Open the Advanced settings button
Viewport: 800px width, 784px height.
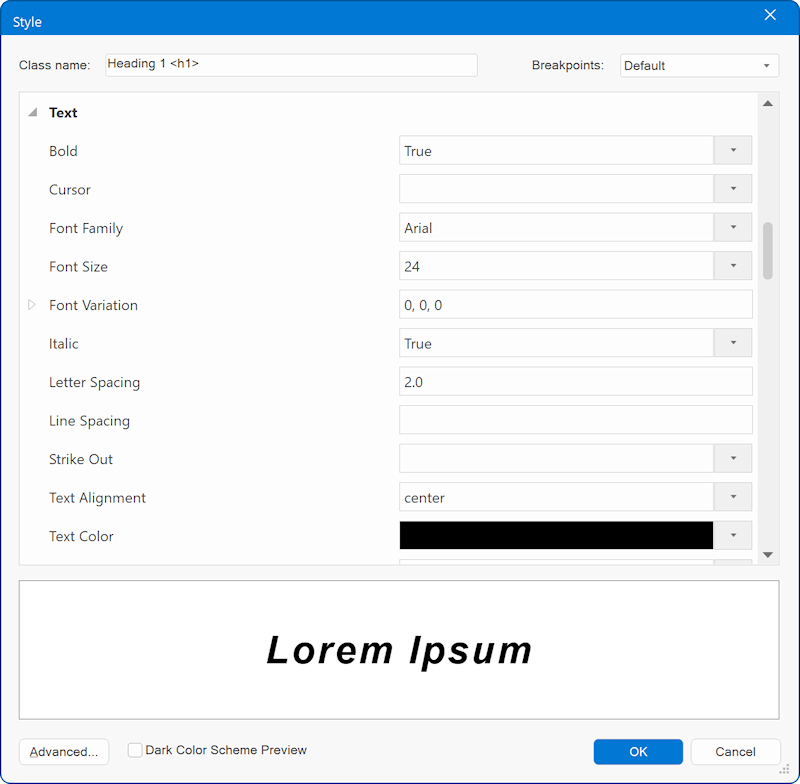coord(64,752)
